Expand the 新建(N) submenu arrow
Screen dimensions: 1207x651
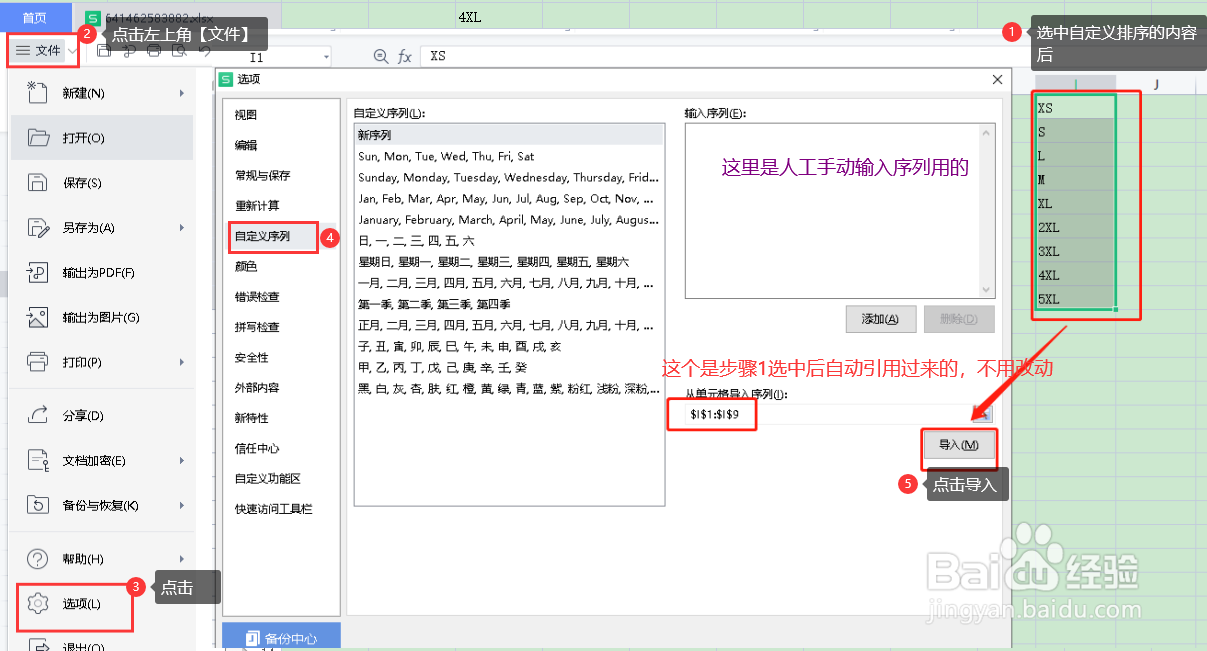coord(182,93)
